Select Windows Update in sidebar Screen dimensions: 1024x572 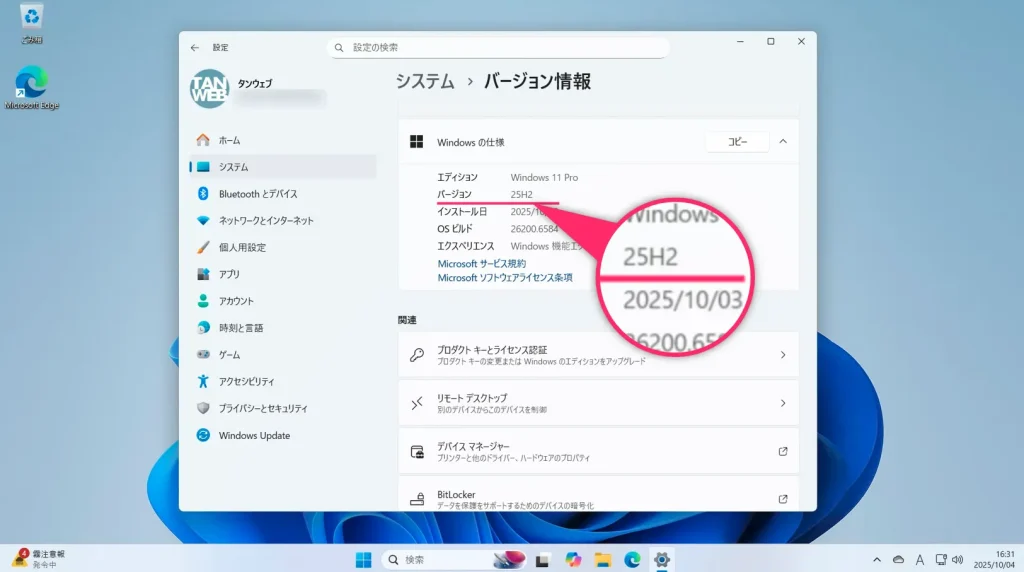coord(254,435)
